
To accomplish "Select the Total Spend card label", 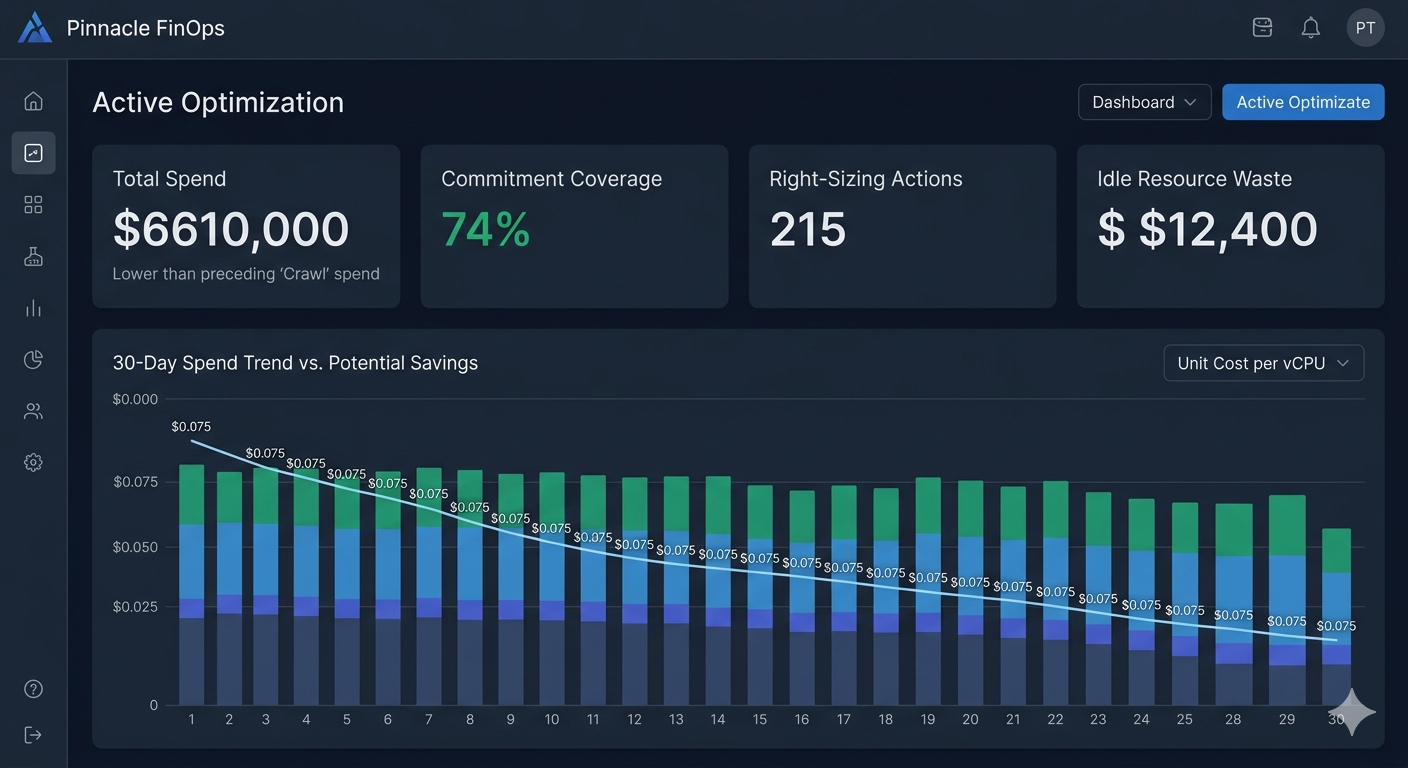I will [169, 179].
